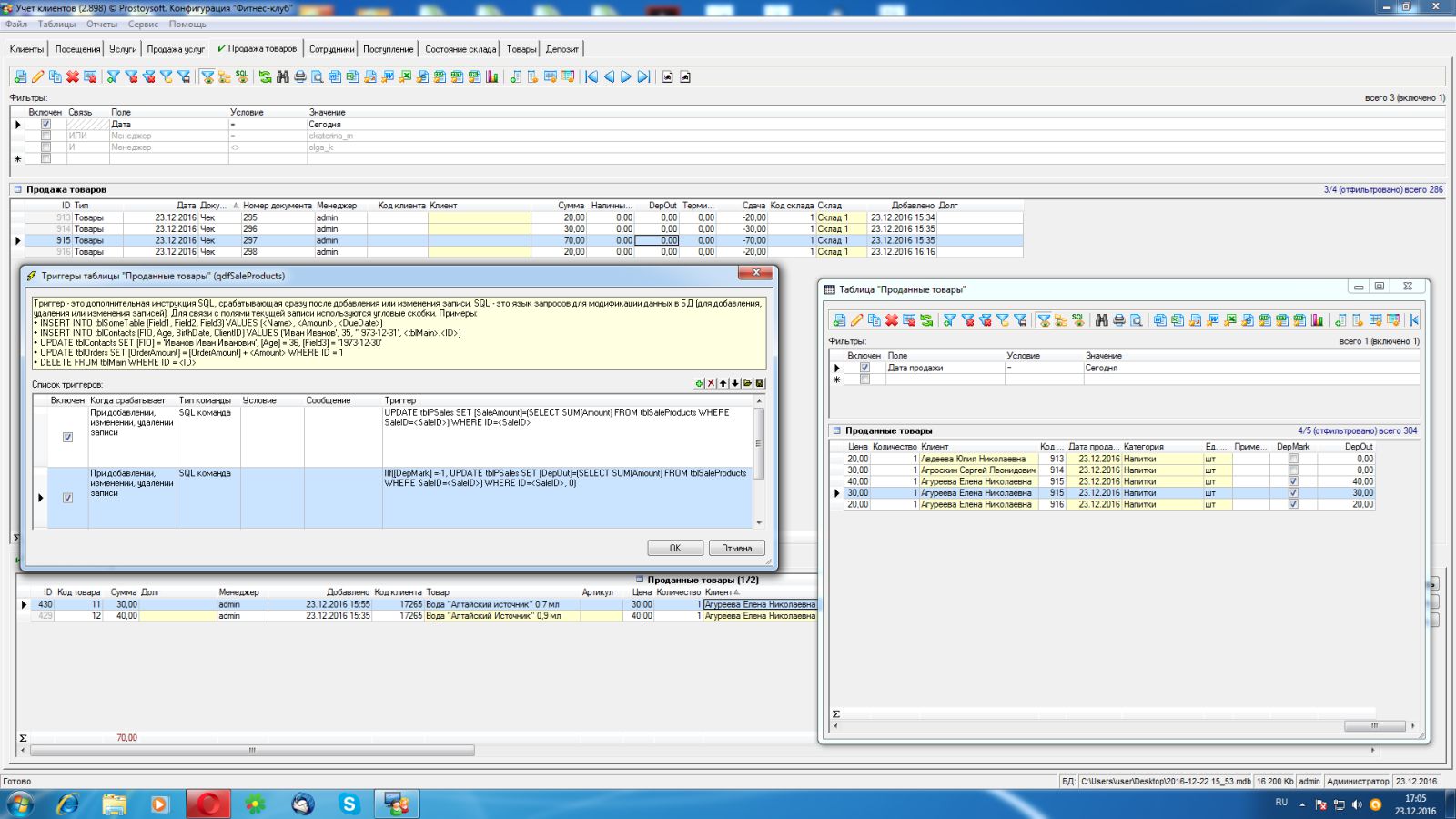Viewport: 1456px width, 819px height.
Task: Click the Отмена button
Action: pyautogui.click(x=736, y=548)
